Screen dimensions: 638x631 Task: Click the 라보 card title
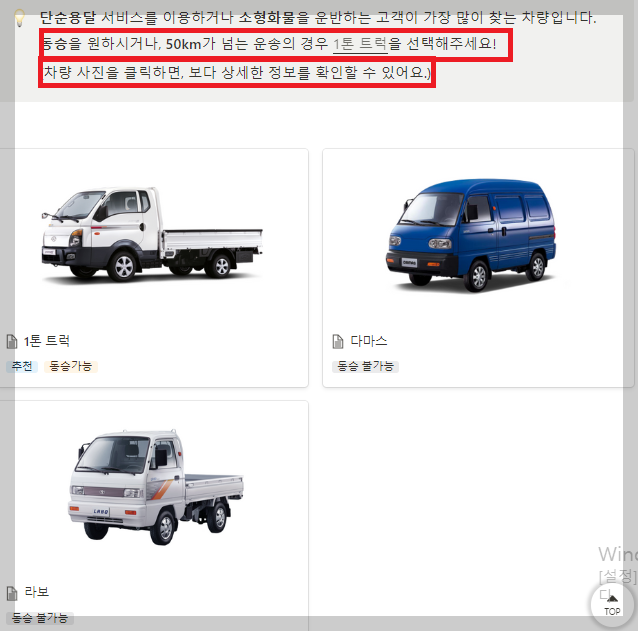click(37, 592)
